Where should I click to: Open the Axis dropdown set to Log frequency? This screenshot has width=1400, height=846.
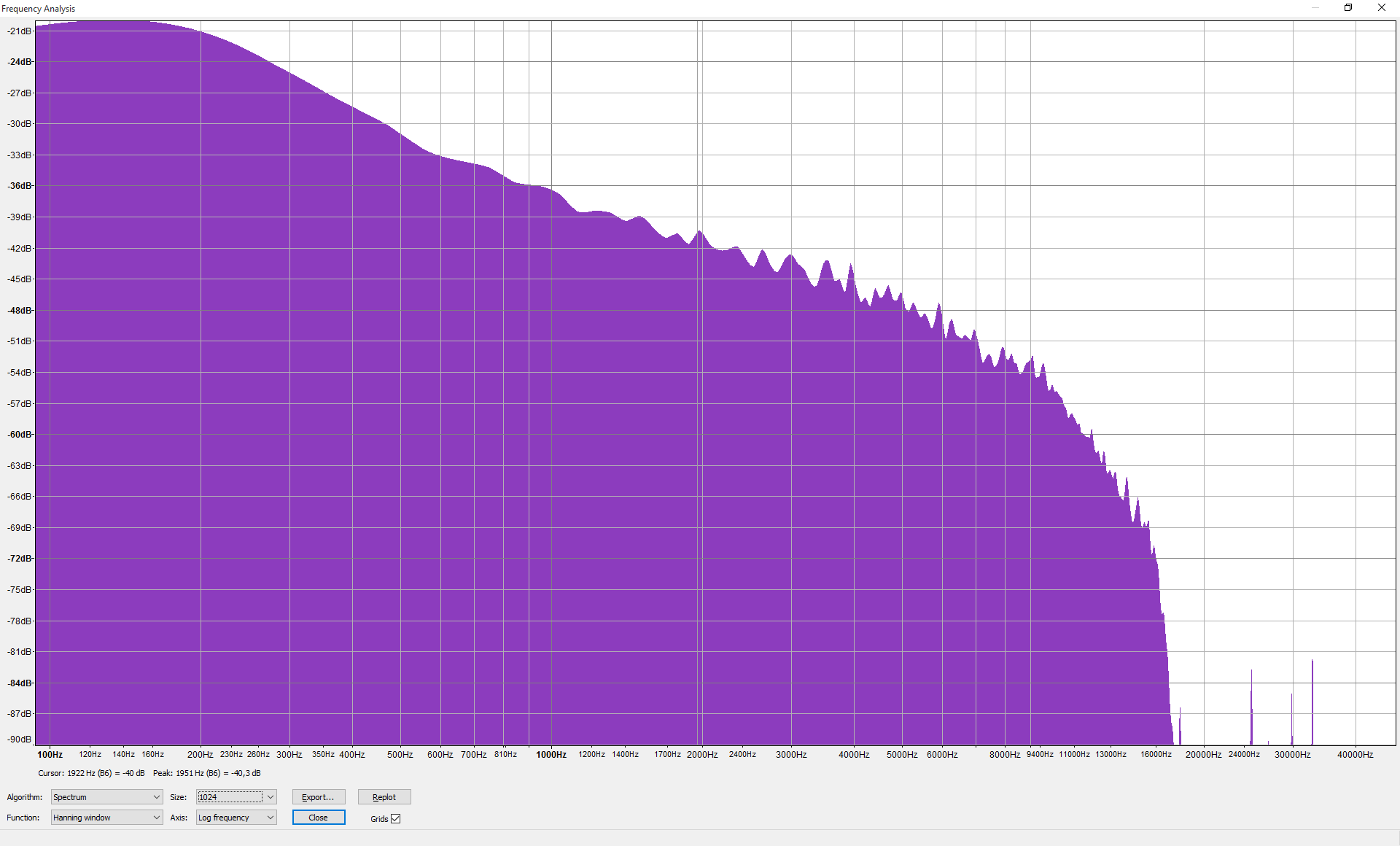point(236,818)
